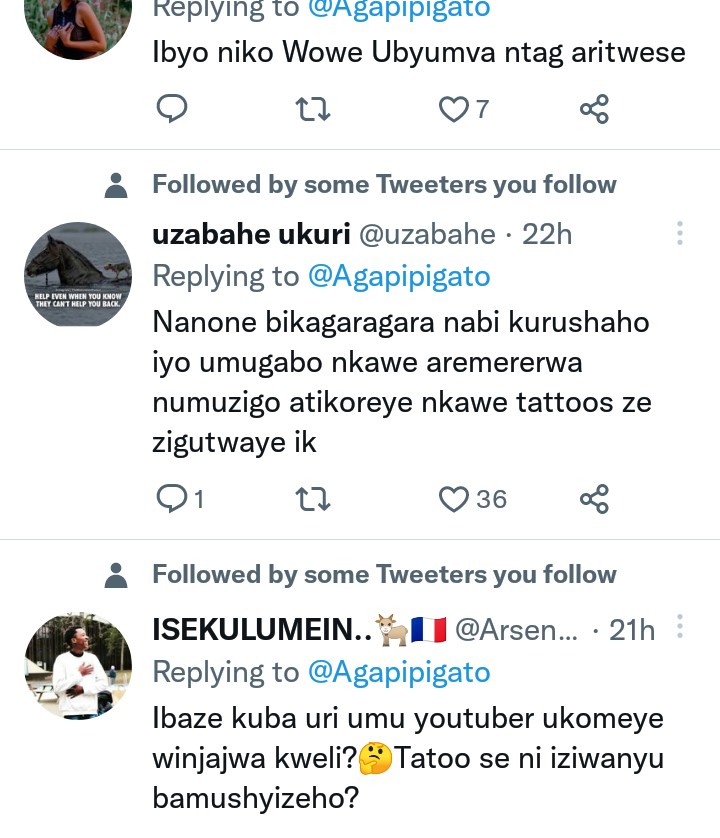Open the @uzabahe handle
The height and width of the screenshot is (838, 720).
pos(427,234)
